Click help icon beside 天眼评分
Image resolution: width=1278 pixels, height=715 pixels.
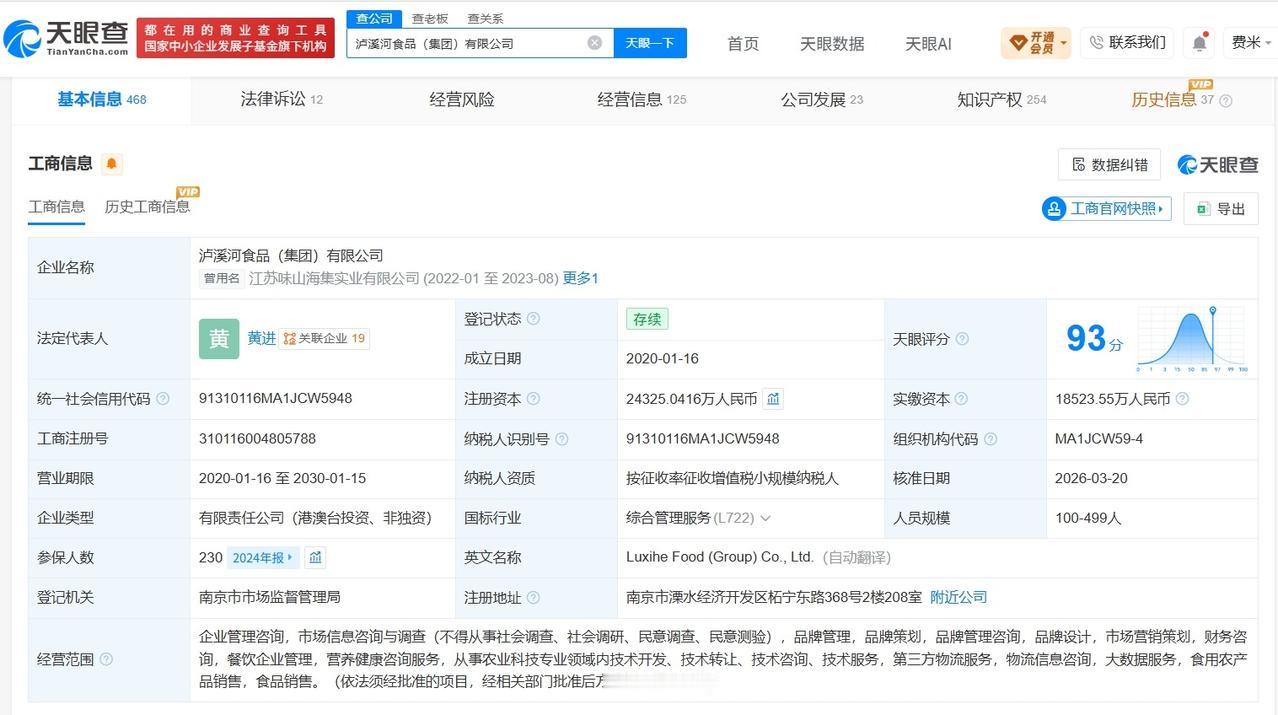(962, 339)
